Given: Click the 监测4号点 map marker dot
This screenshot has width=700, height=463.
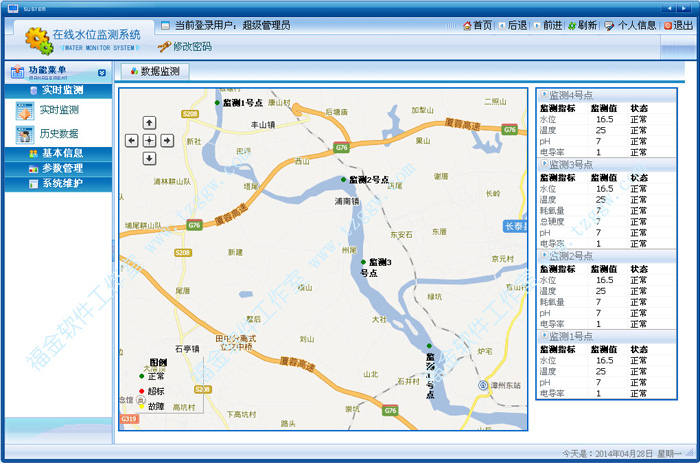Looking at the screenshot, I should point(429,346).
